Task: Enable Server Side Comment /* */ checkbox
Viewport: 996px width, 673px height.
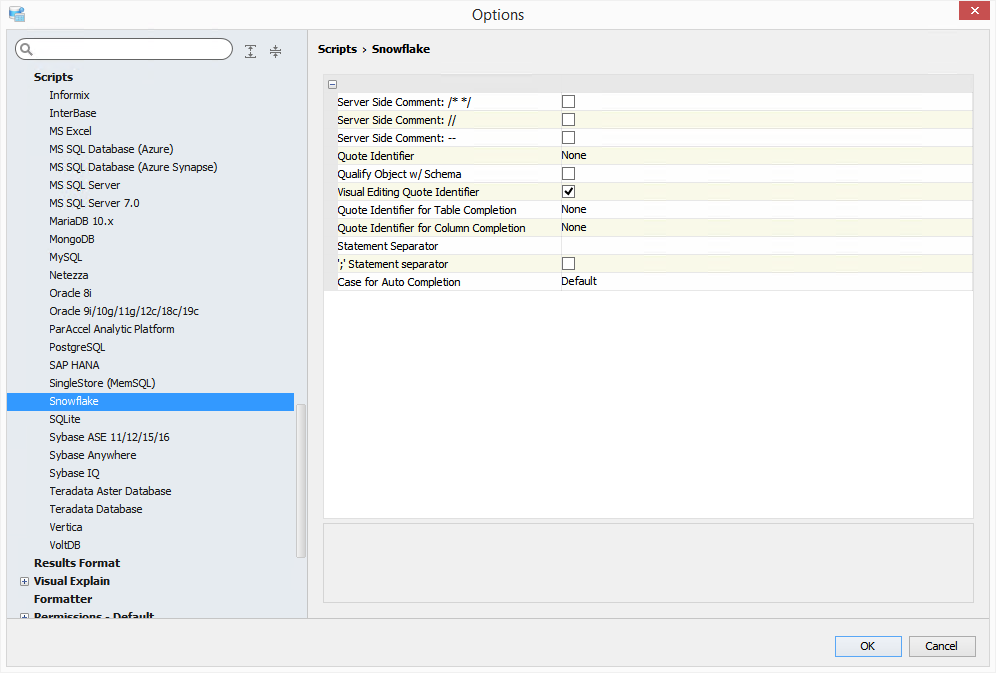Action: coord(568,102)
